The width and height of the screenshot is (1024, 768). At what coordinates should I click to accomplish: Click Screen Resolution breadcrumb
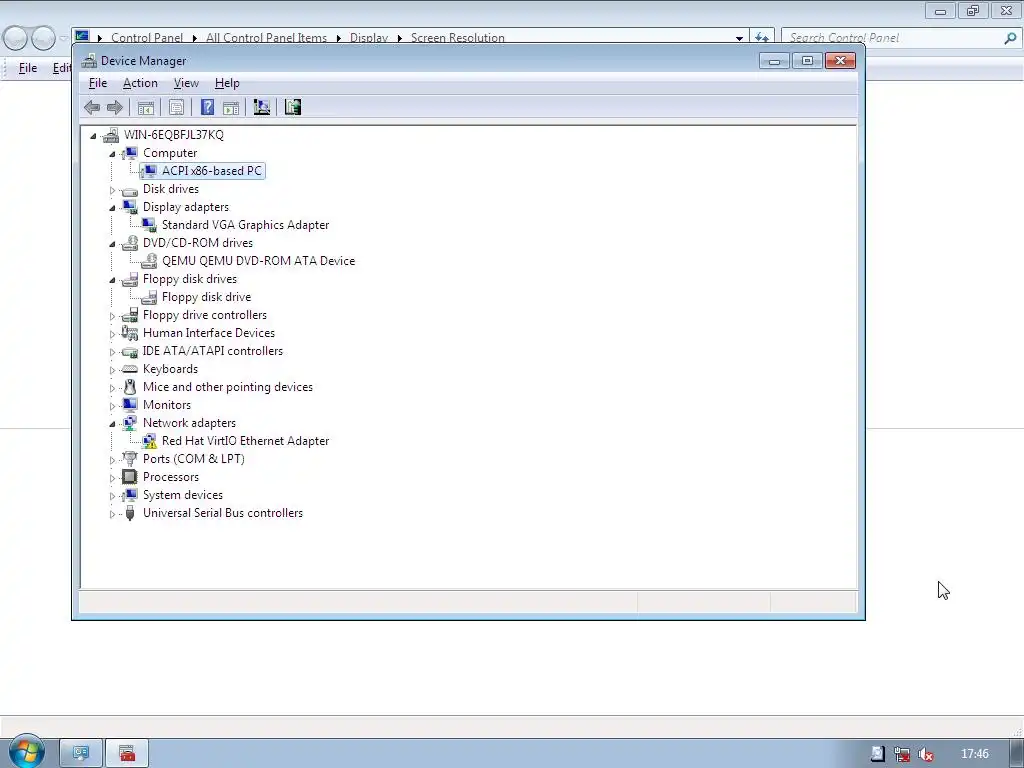458,38
